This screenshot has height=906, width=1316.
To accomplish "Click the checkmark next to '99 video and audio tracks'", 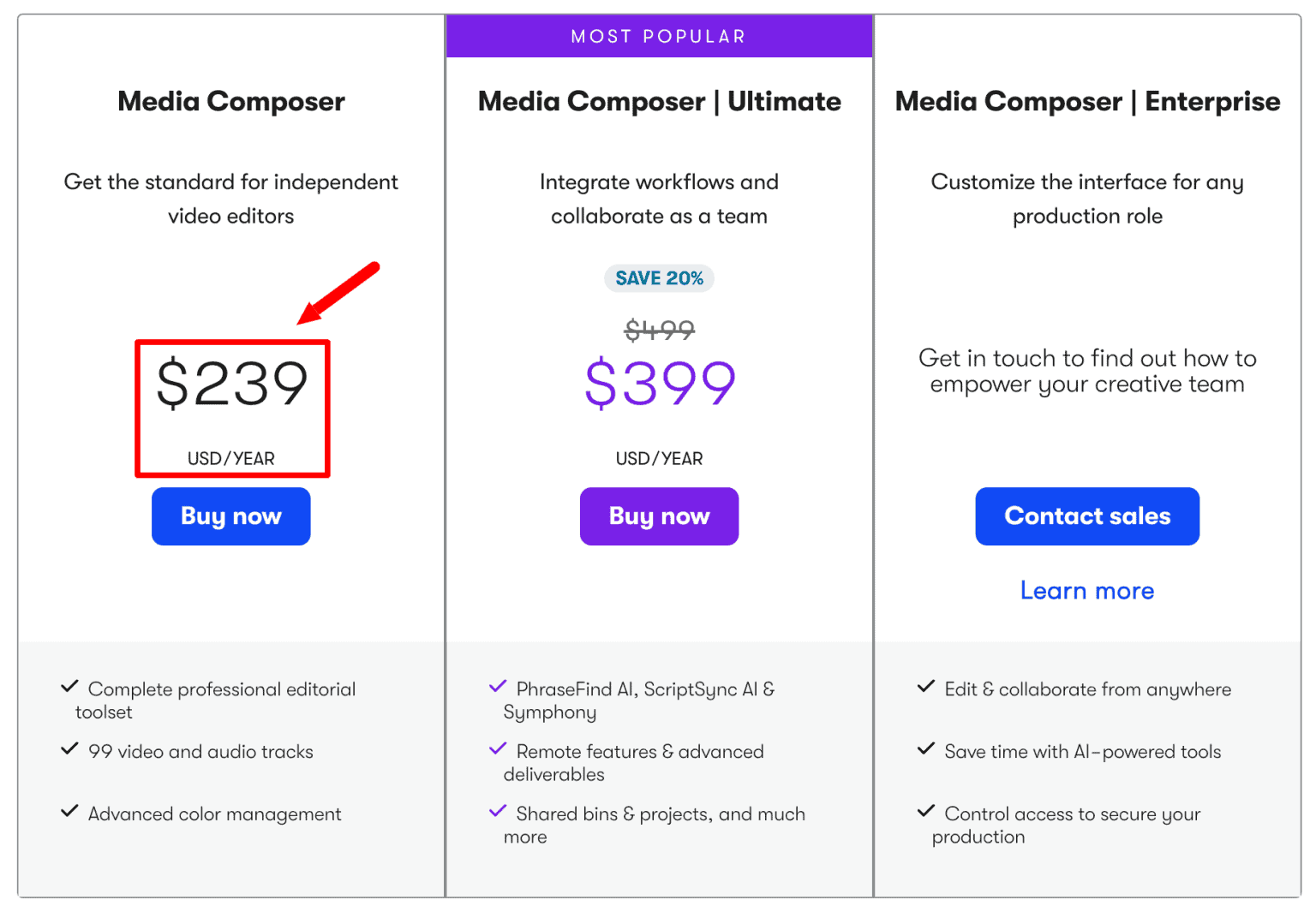I will pos(70,748).
